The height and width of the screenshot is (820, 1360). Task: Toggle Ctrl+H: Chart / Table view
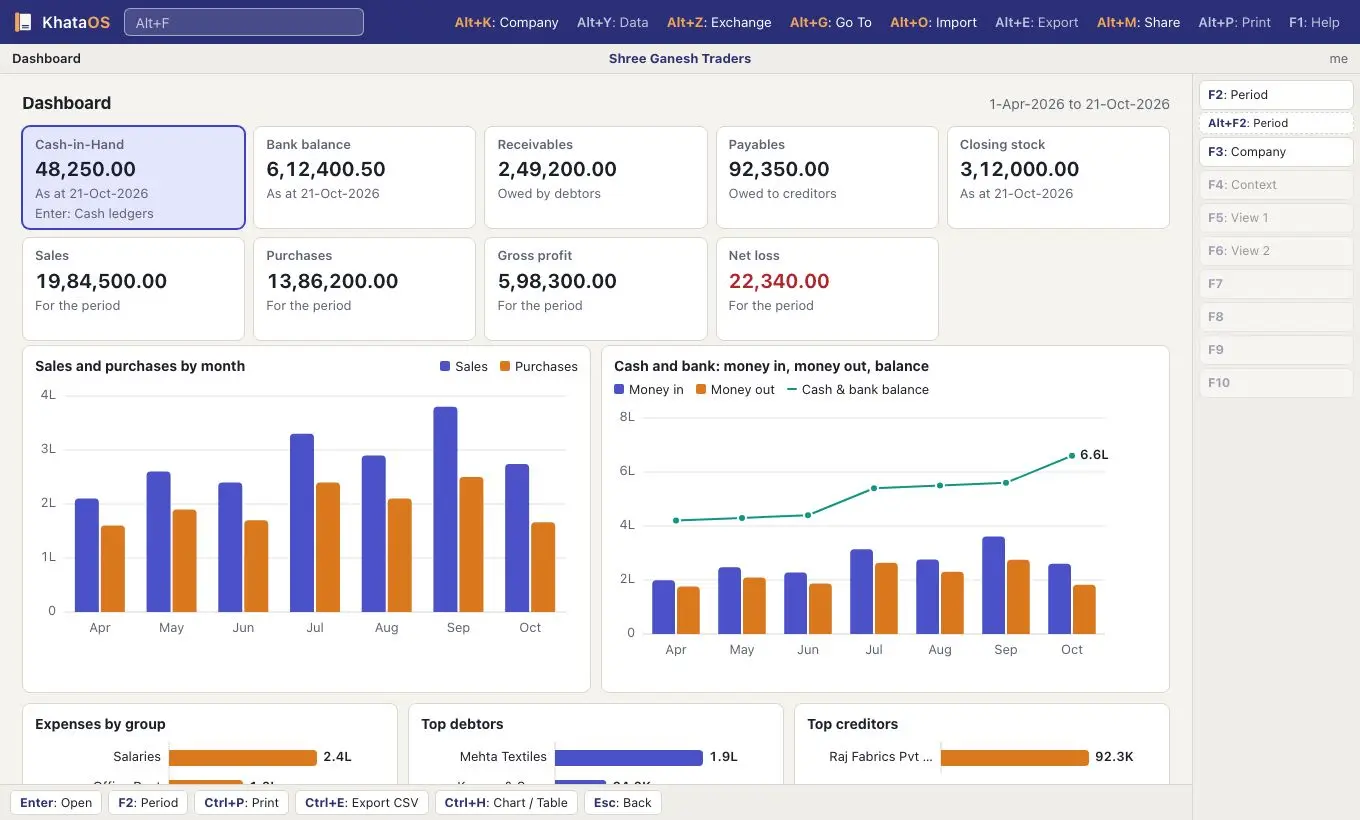tap(506, 803)
